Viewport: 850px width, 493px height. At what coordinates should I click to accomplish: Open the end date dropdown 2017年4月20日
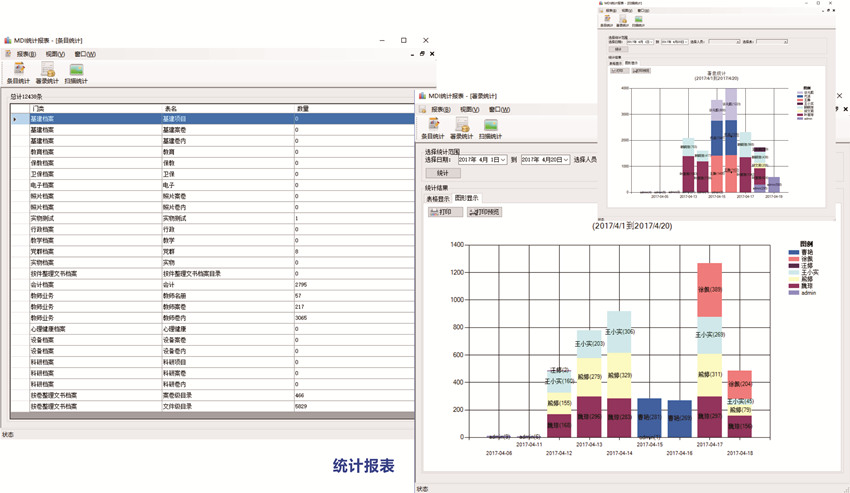(566, 159)
